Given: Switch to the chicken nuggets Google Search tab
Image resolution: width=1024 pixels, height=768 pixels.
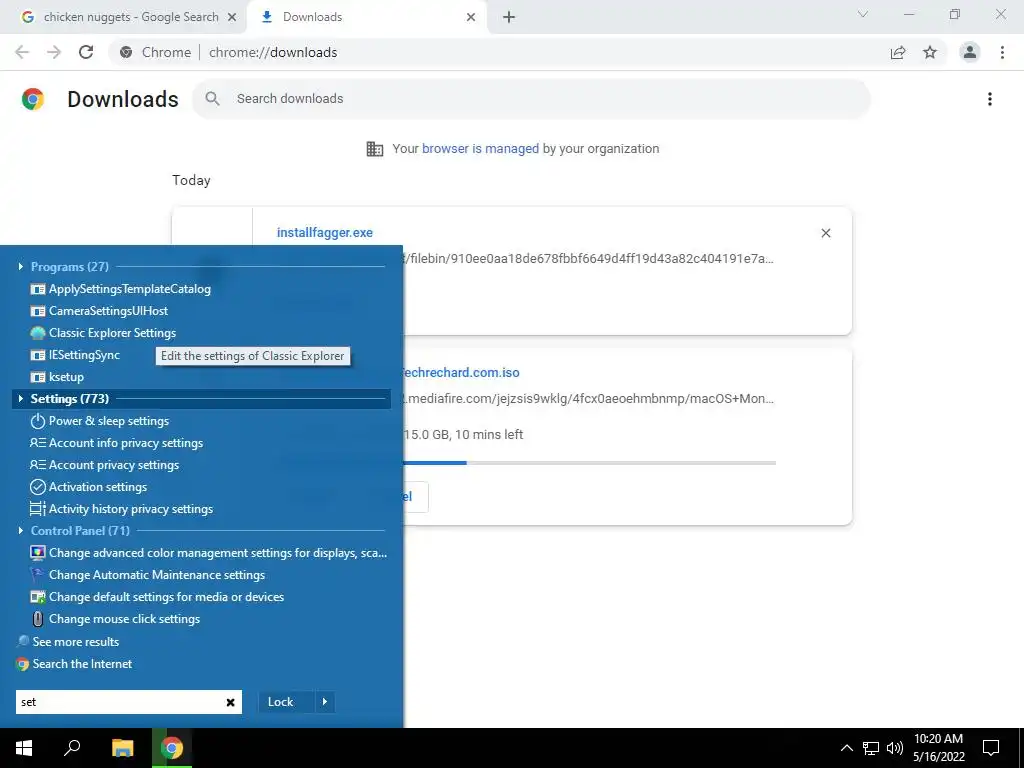Looking at the screenshot, I should pos(124,17).
